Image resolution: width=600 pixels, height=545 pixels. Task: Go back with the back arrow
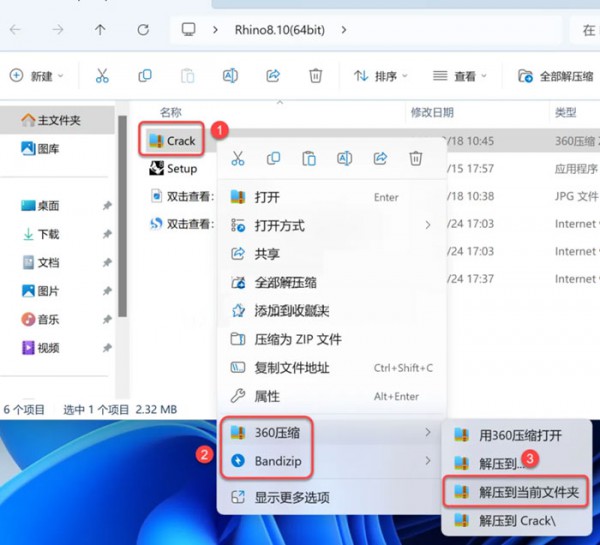click(15, 29)
